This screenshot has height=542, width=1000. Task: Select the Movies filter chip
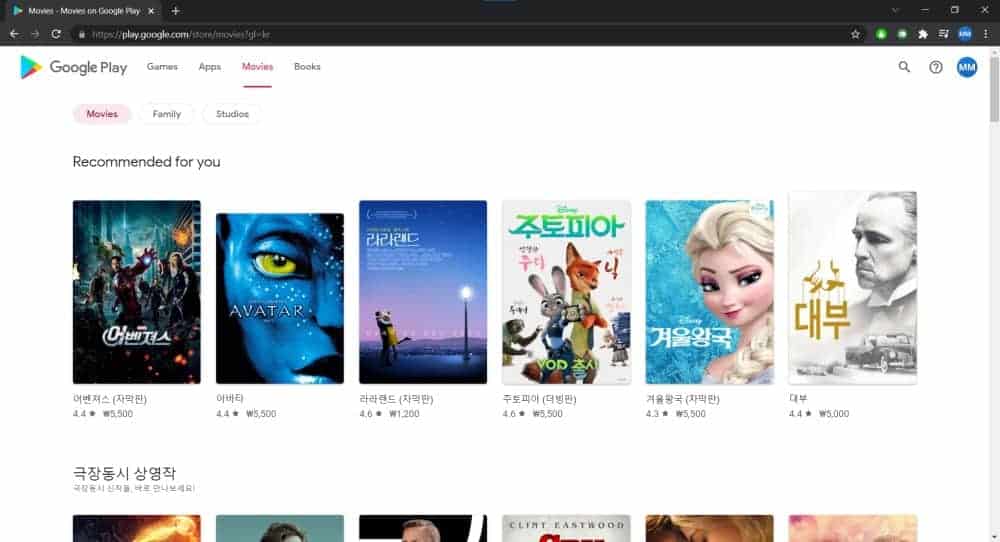pyautogui.click(x=102, y=114)
